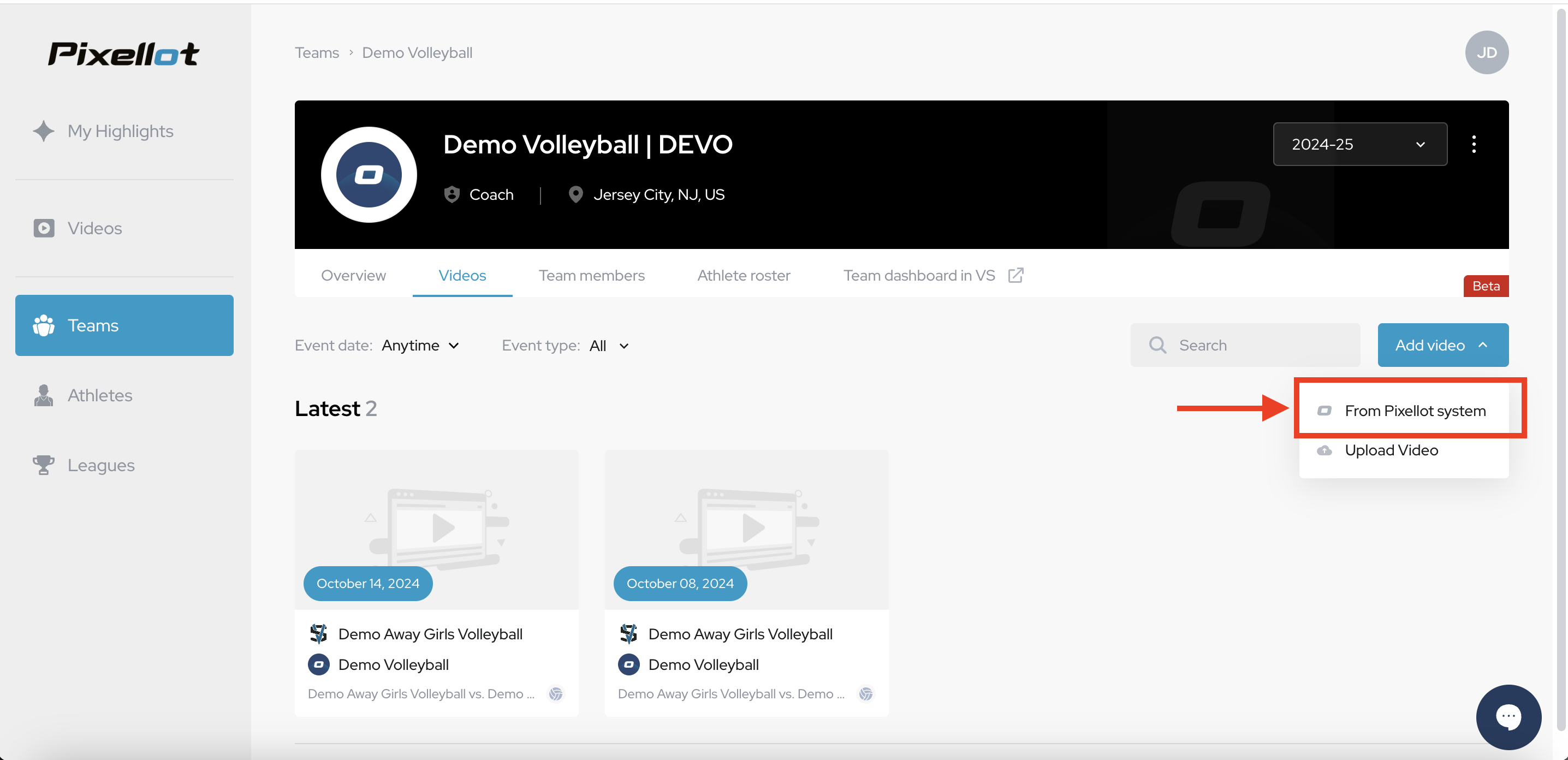Click the Athletes person icon in the sidebar
This screenshot has height=760, width=1568.
click(43, 395)
